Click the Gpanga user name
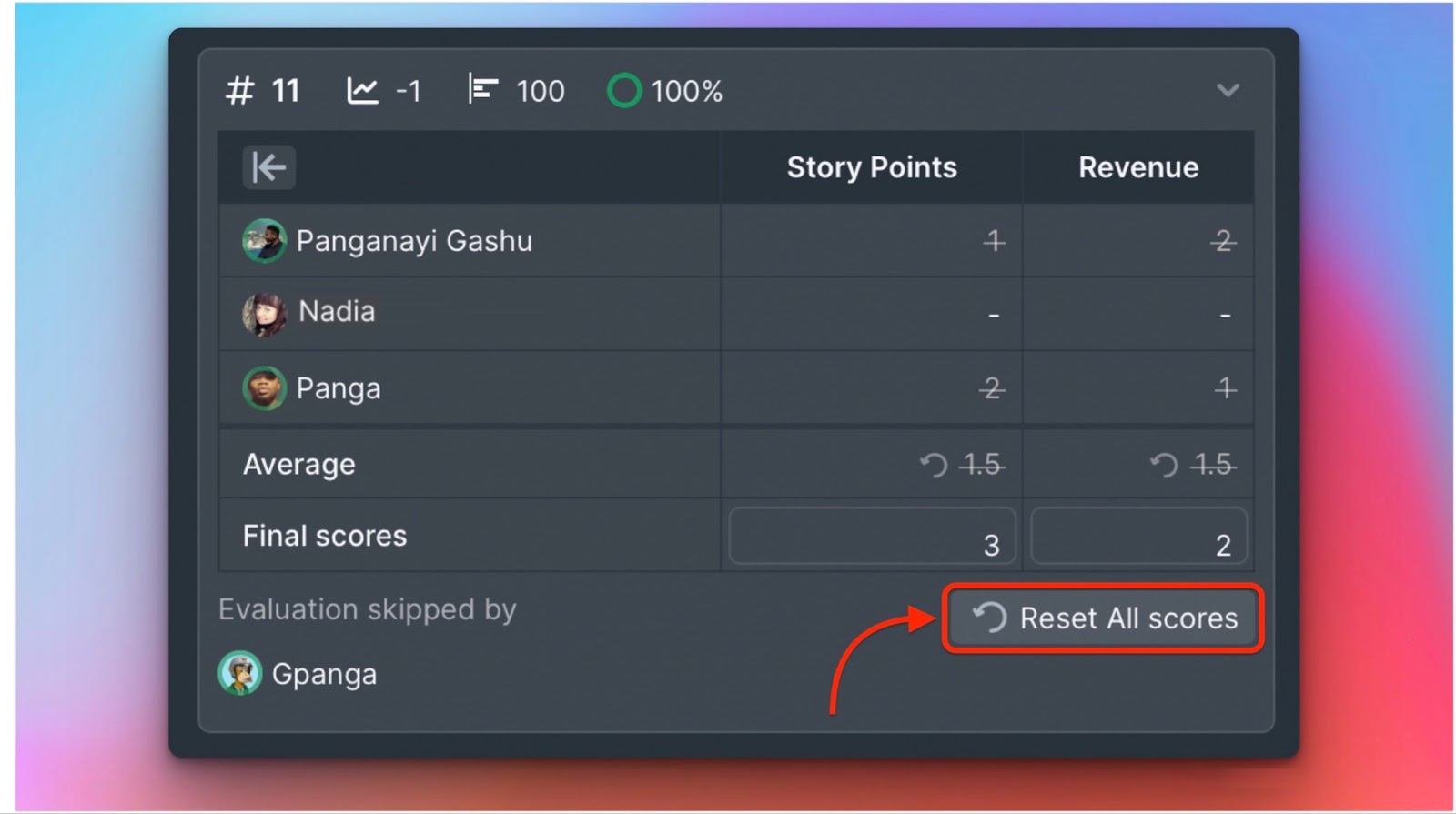The height and width of the screenshot is (814, 1456). tap(324, 675)
